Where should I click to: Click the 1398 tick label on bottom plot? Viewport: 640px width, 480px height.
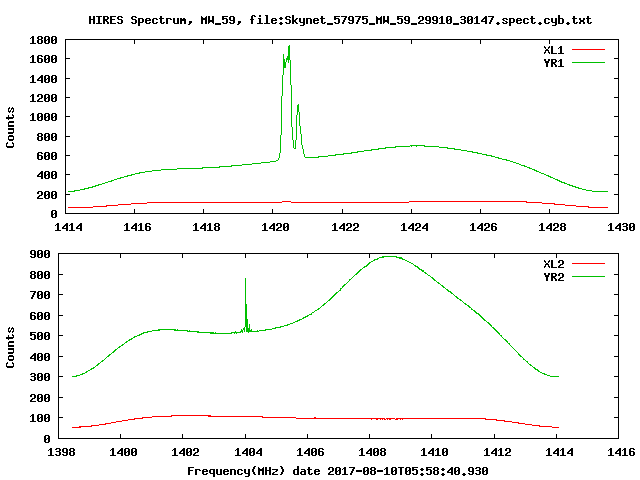click(x=62, y=452)
